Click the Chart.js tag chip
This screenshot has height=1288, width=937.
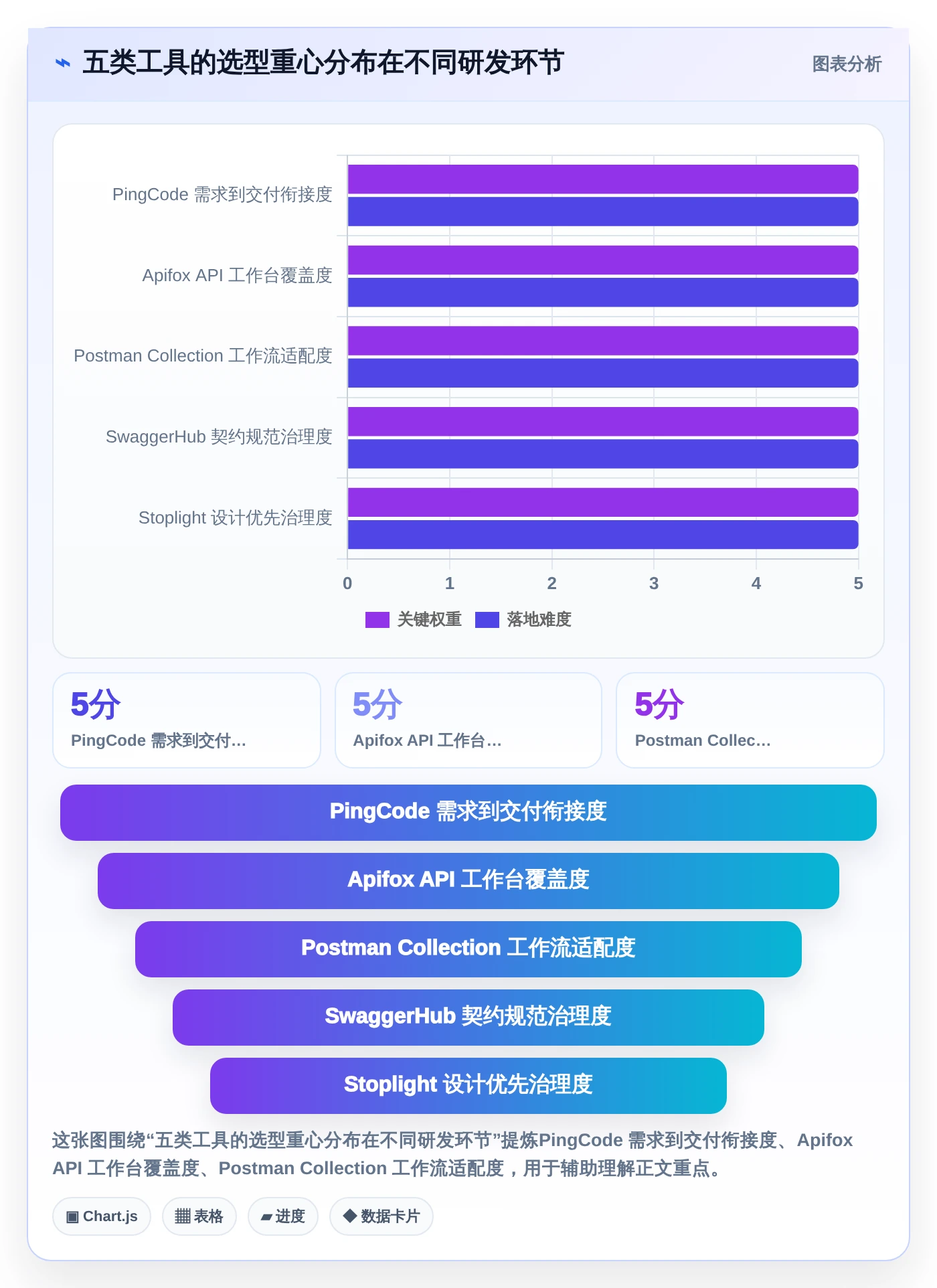(x=102, y=1216)
